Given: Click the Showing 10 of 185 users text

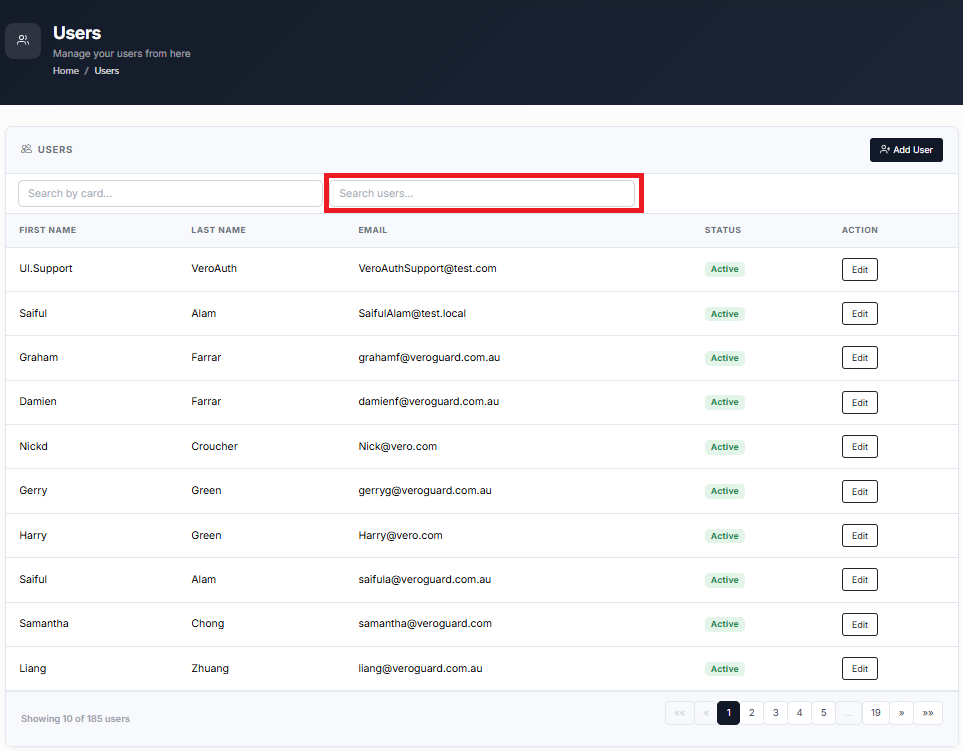Looking at the screenshot, I should tap(76, 718).
